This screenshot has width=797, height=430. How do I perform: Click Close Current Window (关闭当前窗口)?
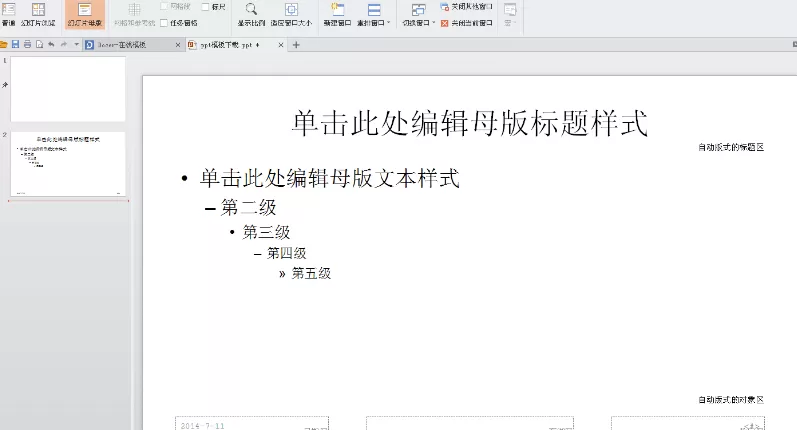pos(467,23)
